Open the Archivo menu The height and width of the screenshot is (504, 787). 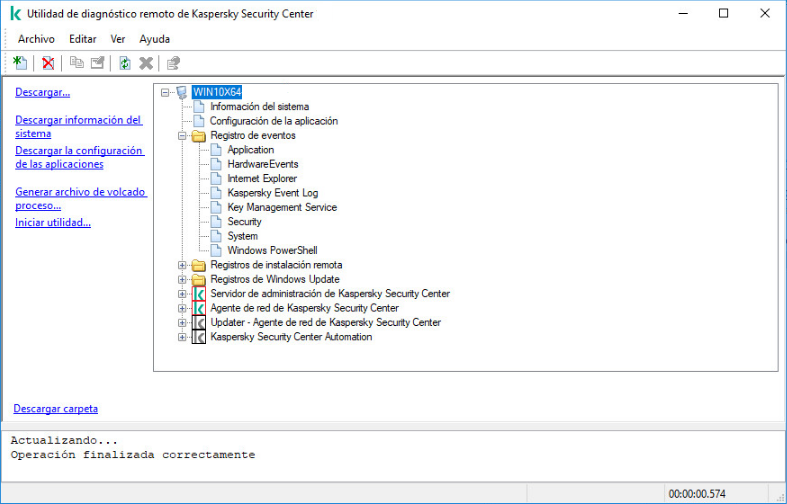(x=36, y=39)
